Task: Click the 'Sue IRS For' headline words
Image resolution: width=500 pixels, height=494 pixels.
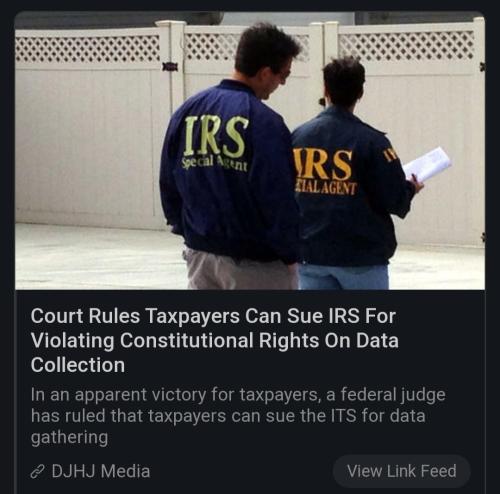Action: coord(341,316)
